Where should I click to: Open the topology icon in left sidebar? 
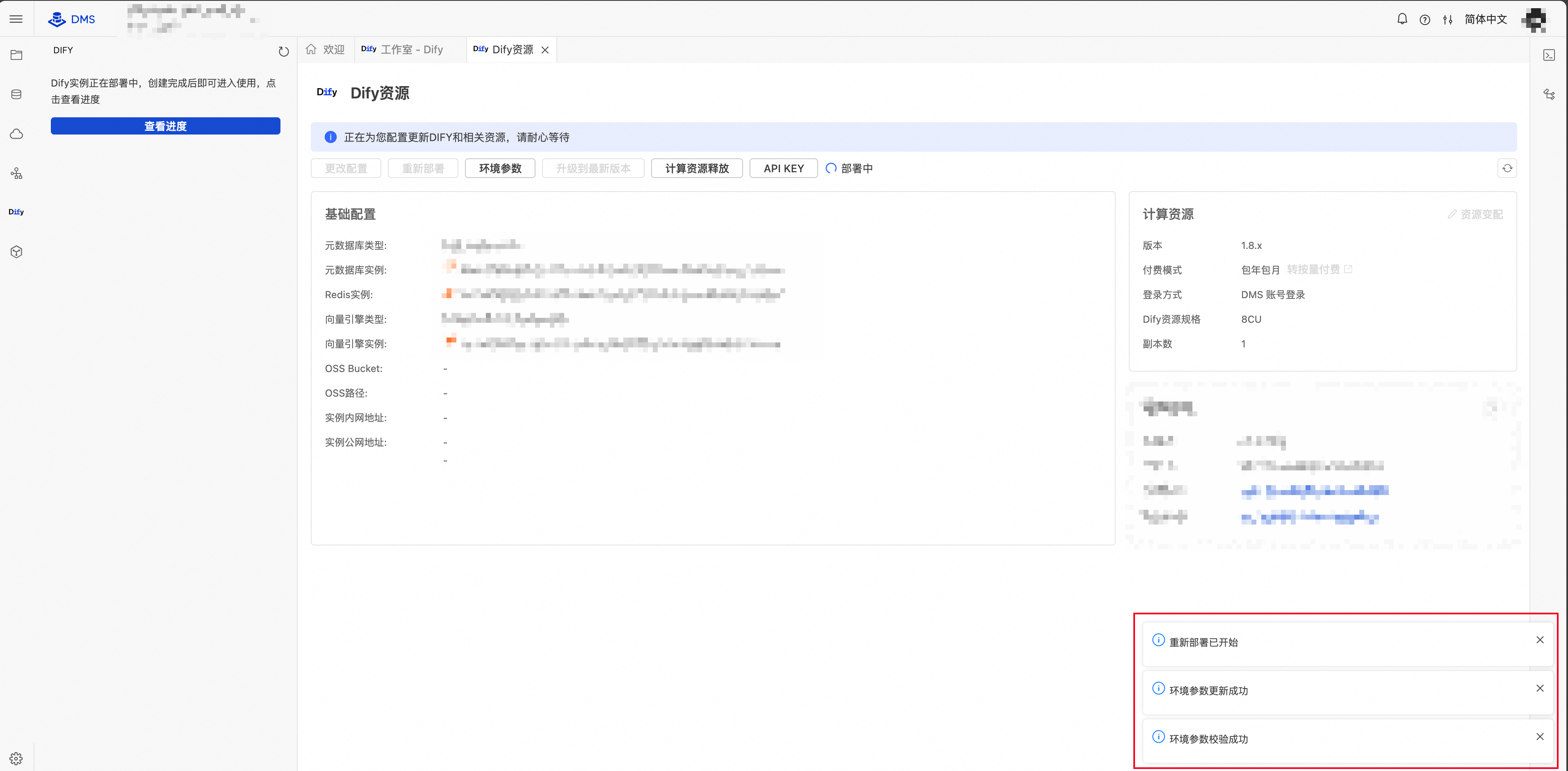[x=16, y=173]
